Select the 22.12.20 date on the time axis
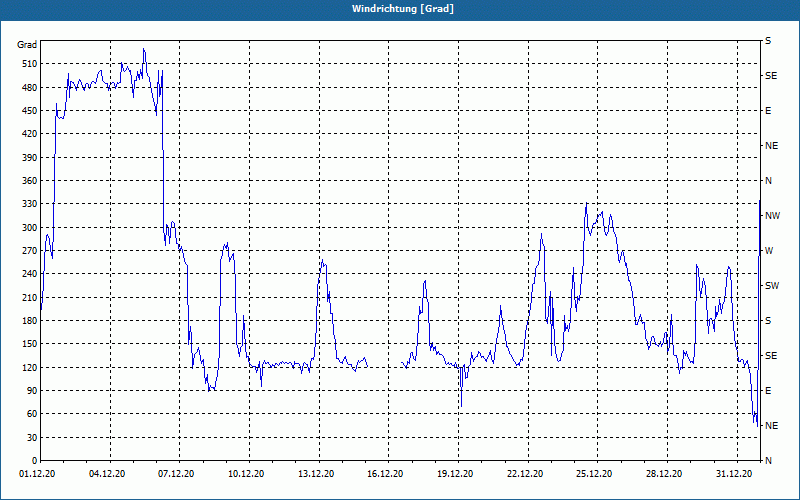 525,474
